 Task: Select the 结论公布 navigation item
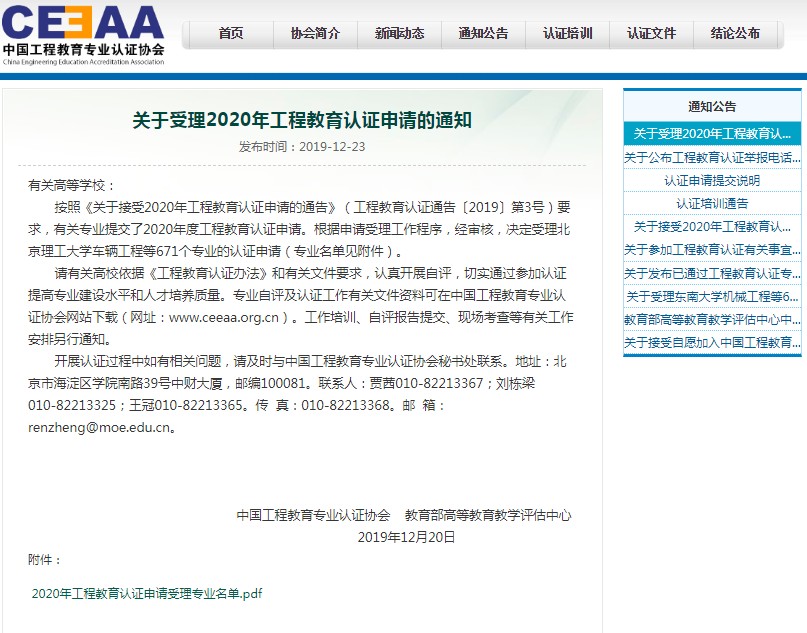pyautogui.click(x=735, y=33)
